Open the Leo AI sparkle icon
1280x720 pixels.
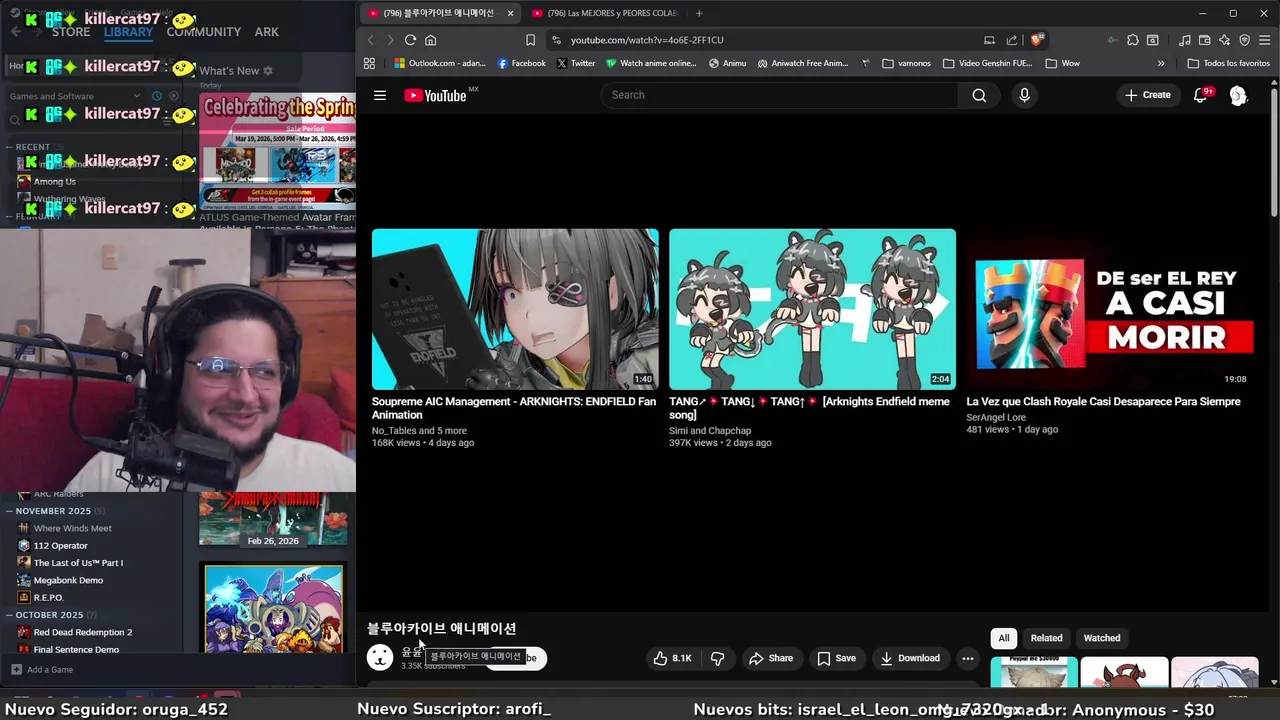1225,40
